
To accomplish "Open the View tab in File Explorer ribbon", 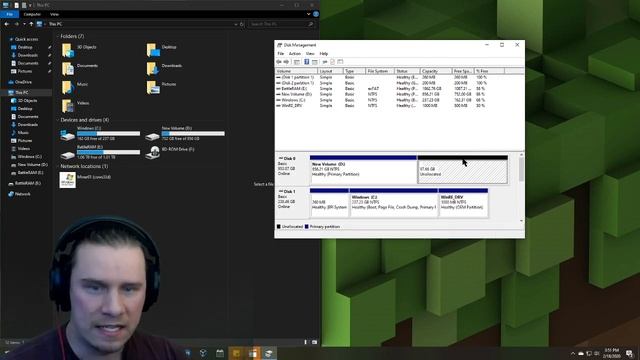I will click(54, 14).
